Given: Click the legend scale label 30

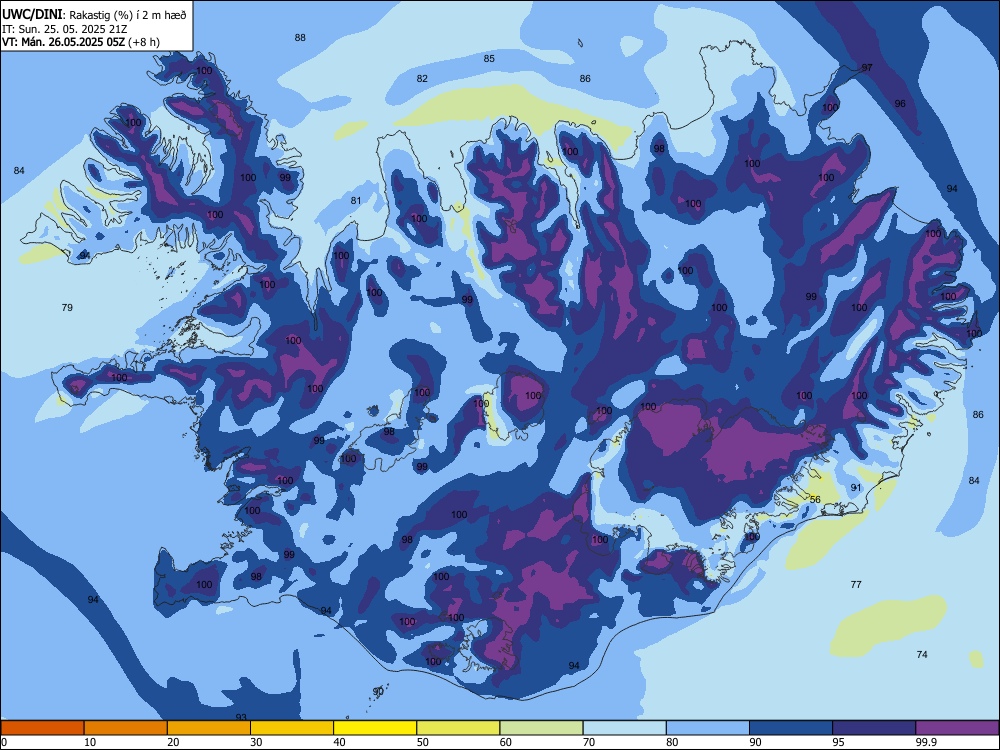Looking at the screenshot, I should pos(256,742).
